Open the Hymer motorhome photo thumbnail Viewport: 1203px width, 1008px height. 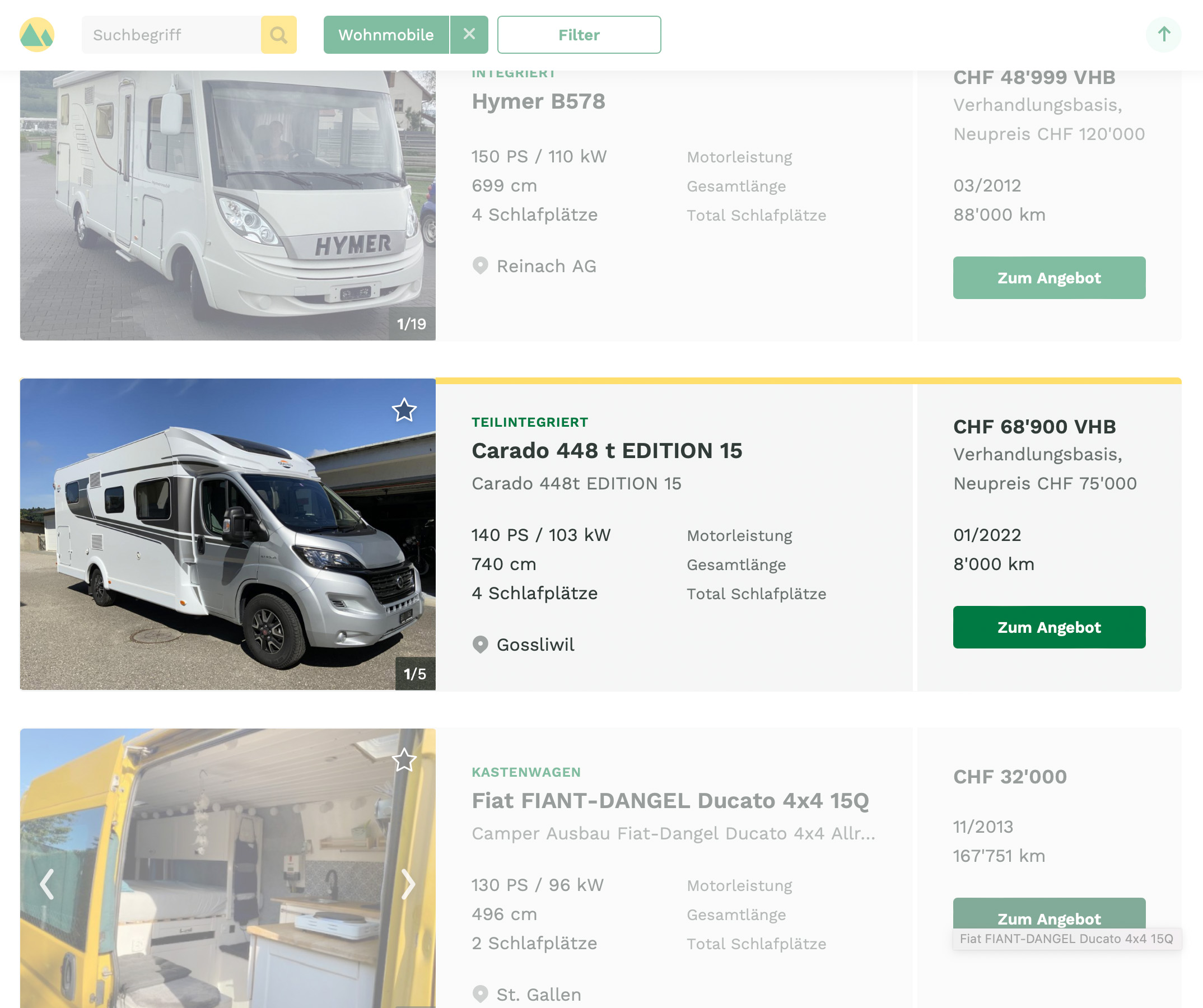[227, 205]
